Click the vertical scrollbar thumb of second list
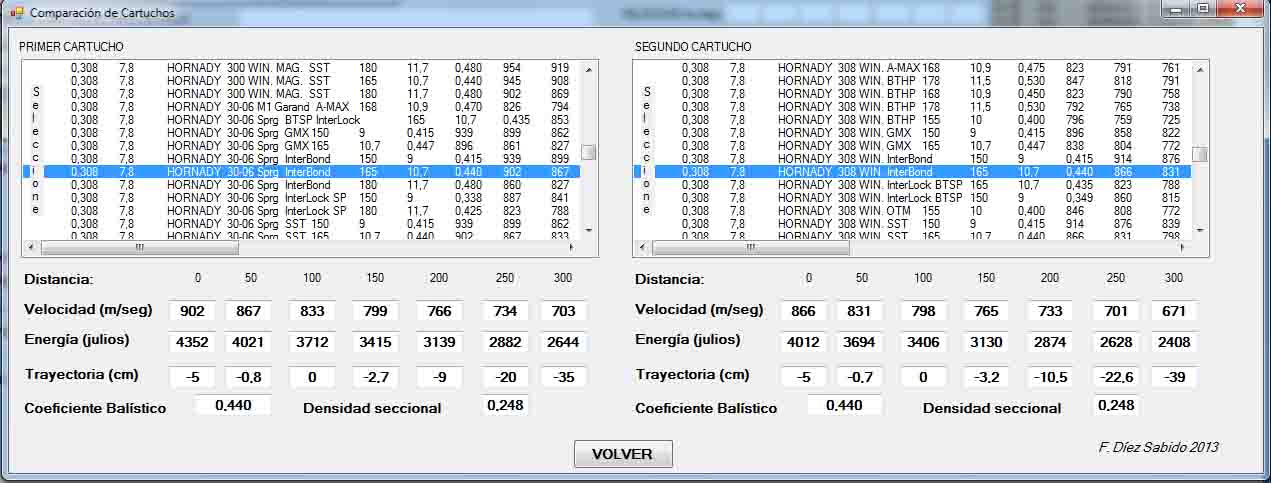The image size is (1271, 483). 1199,154
